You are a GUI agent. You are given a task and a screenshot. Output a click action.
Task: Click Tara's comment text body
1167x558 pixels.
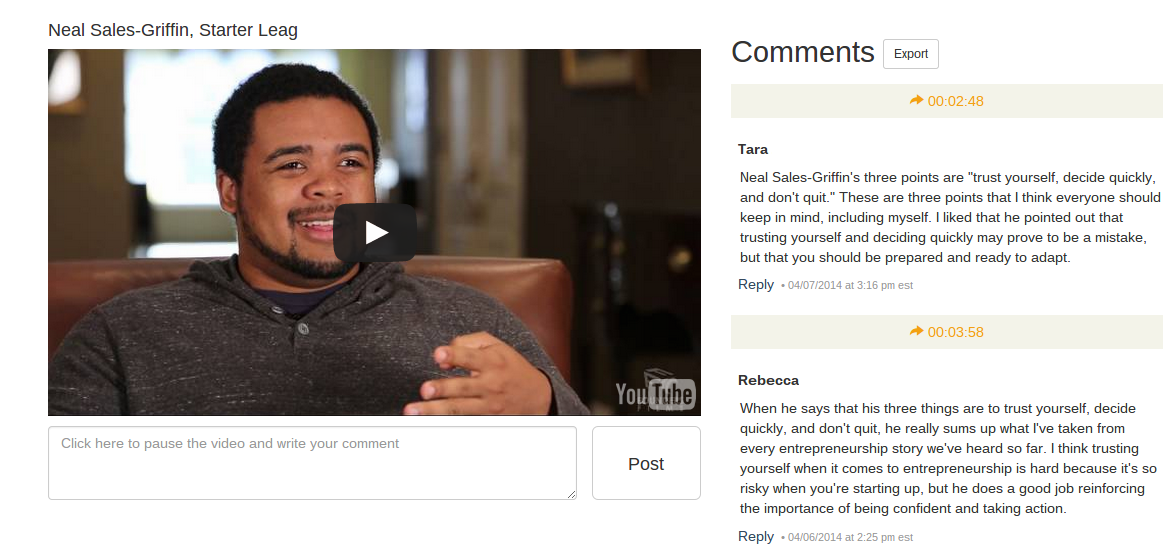pyautogui.click(x=950, y=218)
